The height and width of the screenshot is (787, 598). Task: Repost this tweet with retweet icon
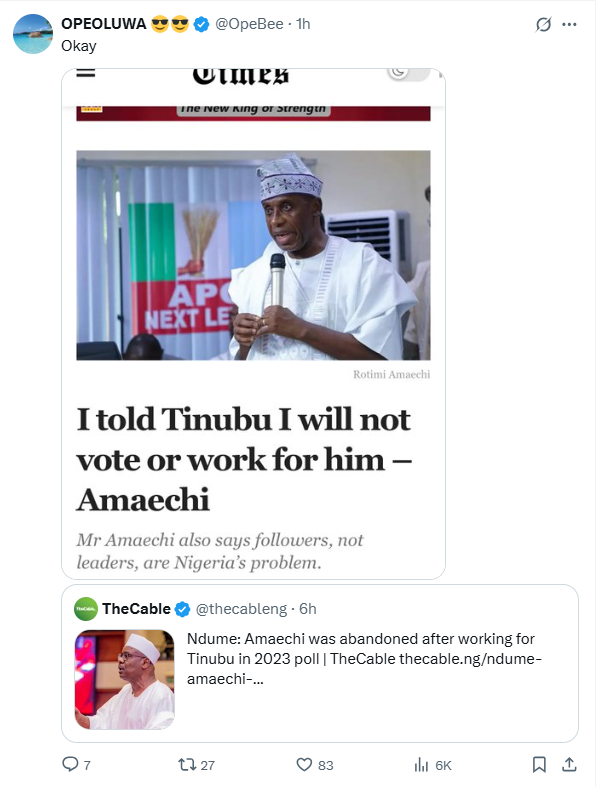pos(187,764)
